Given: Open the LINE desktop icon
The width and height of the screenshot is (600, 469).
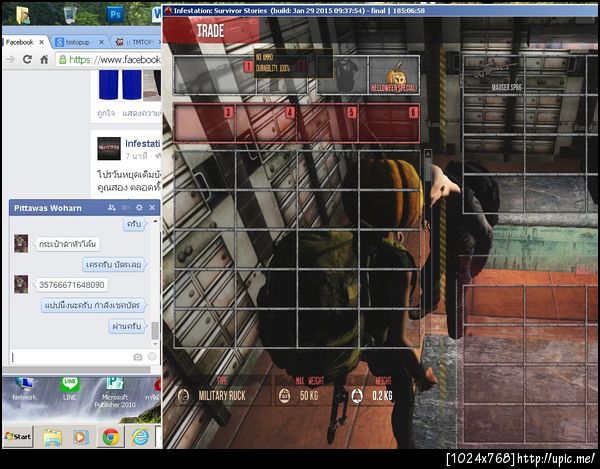Looking at the screenshot, I should (x=70, y=389).
